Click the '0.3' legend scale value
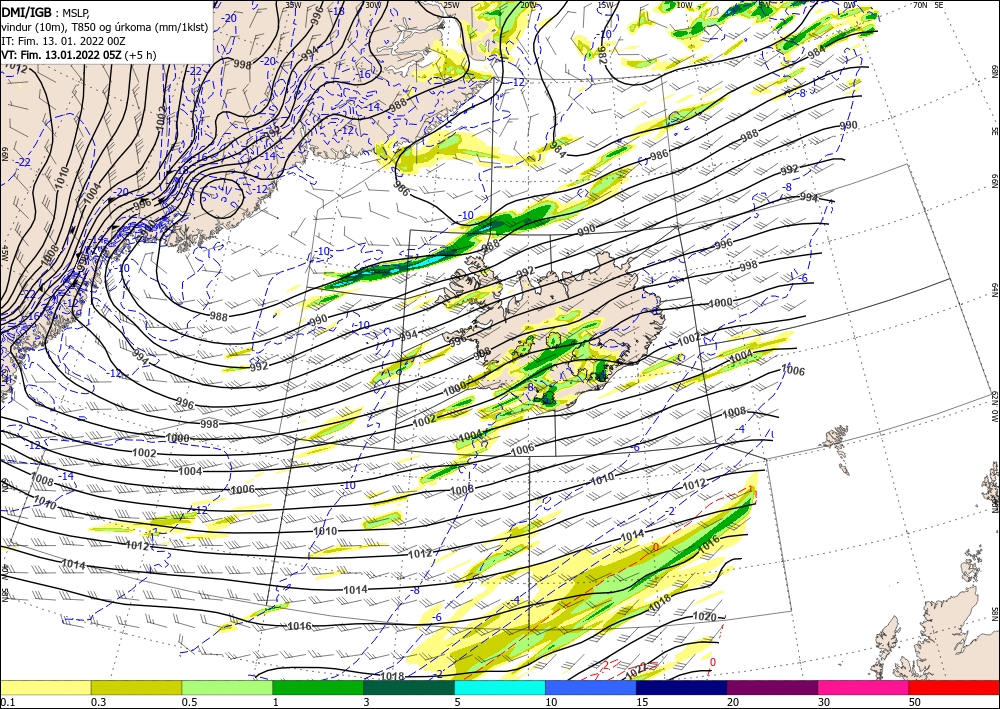The height and width of the screenshot is (709, 1000). (x=98, y=702)
